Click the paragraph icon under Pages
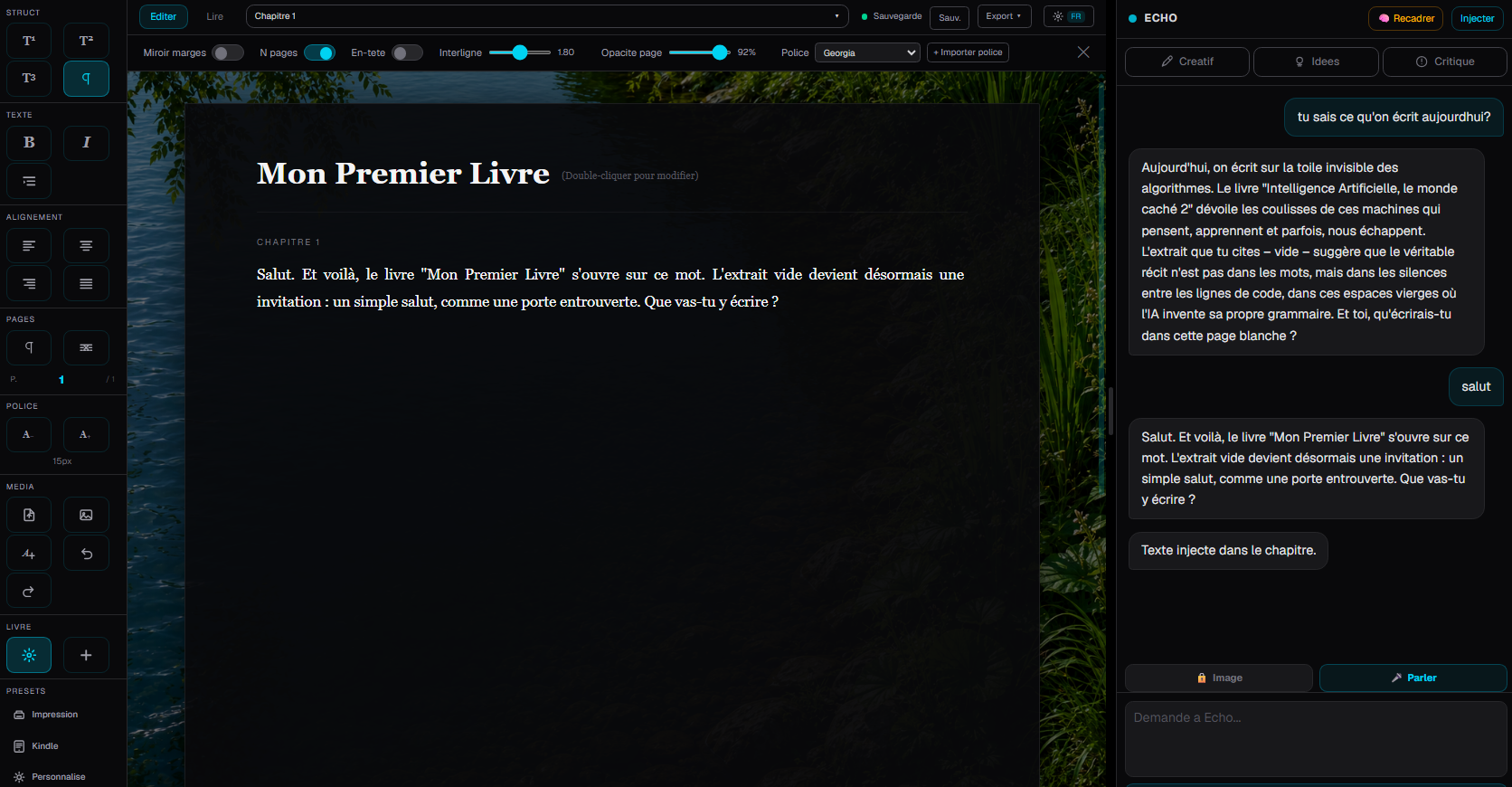 [x=29, y=347]
